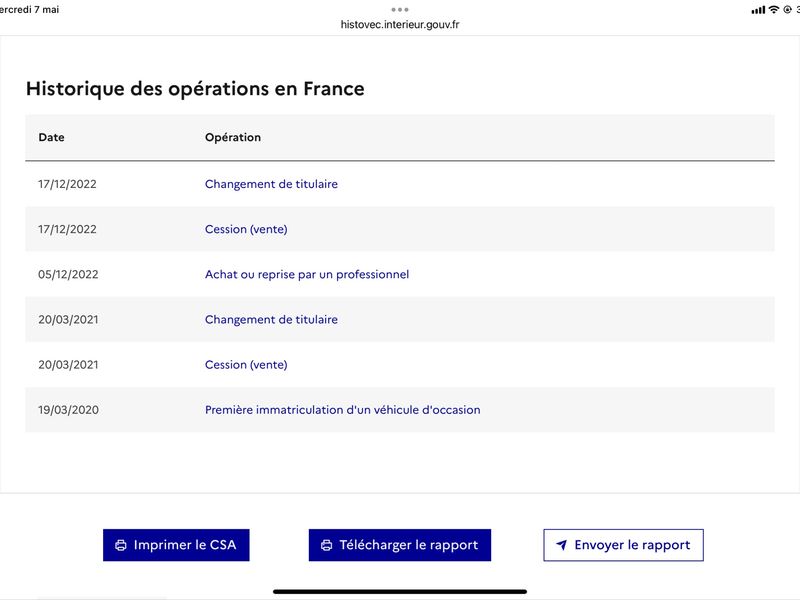Open Première immatriculation d'un véhicule d'occasion
The image size is (800, 600).
coord(342,410)
